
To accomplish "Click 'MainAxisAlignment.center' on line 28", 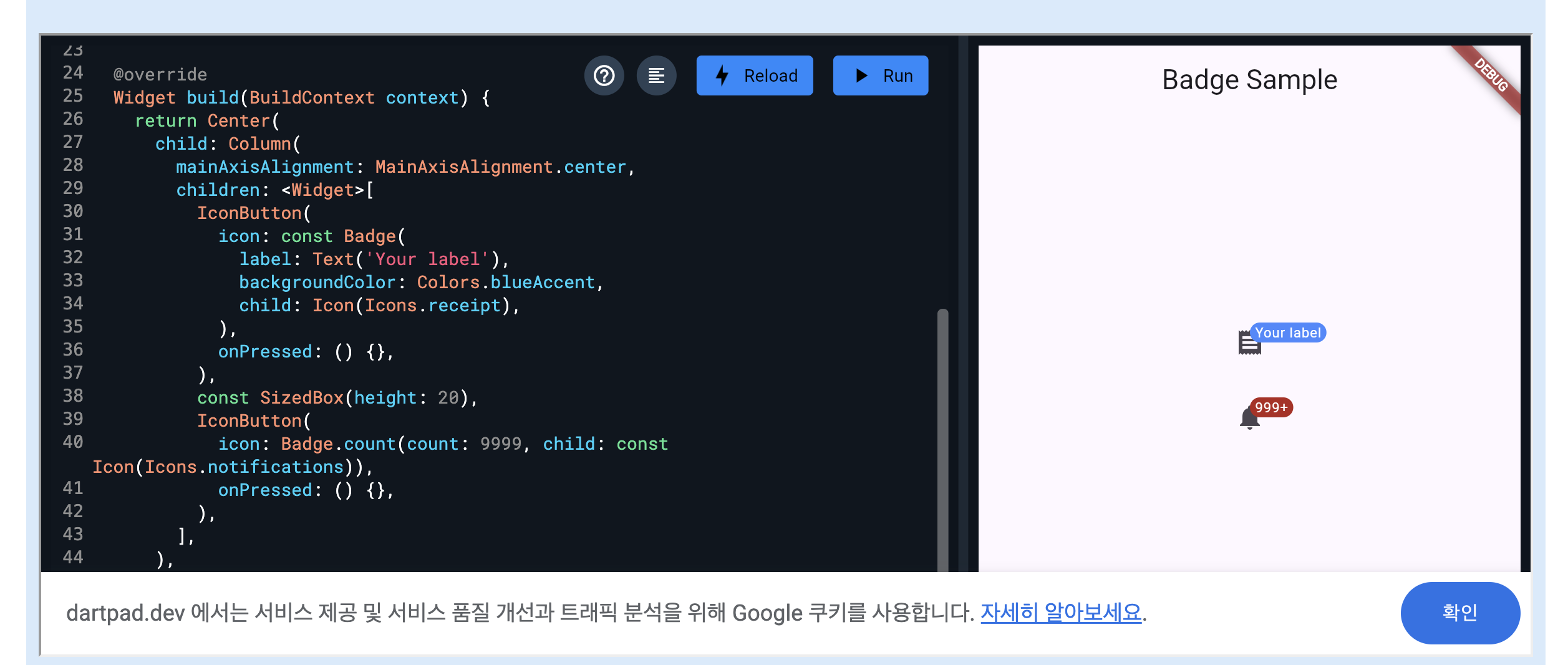I will tap(501, 167).
